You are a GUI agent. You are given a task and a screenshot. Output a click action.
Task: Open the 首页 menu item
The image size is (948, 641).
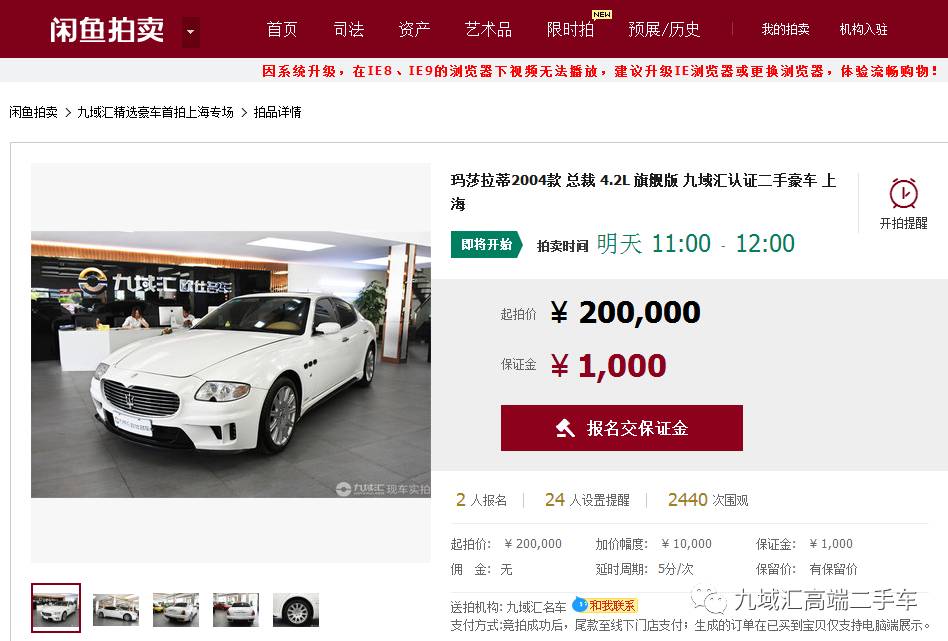282,29
